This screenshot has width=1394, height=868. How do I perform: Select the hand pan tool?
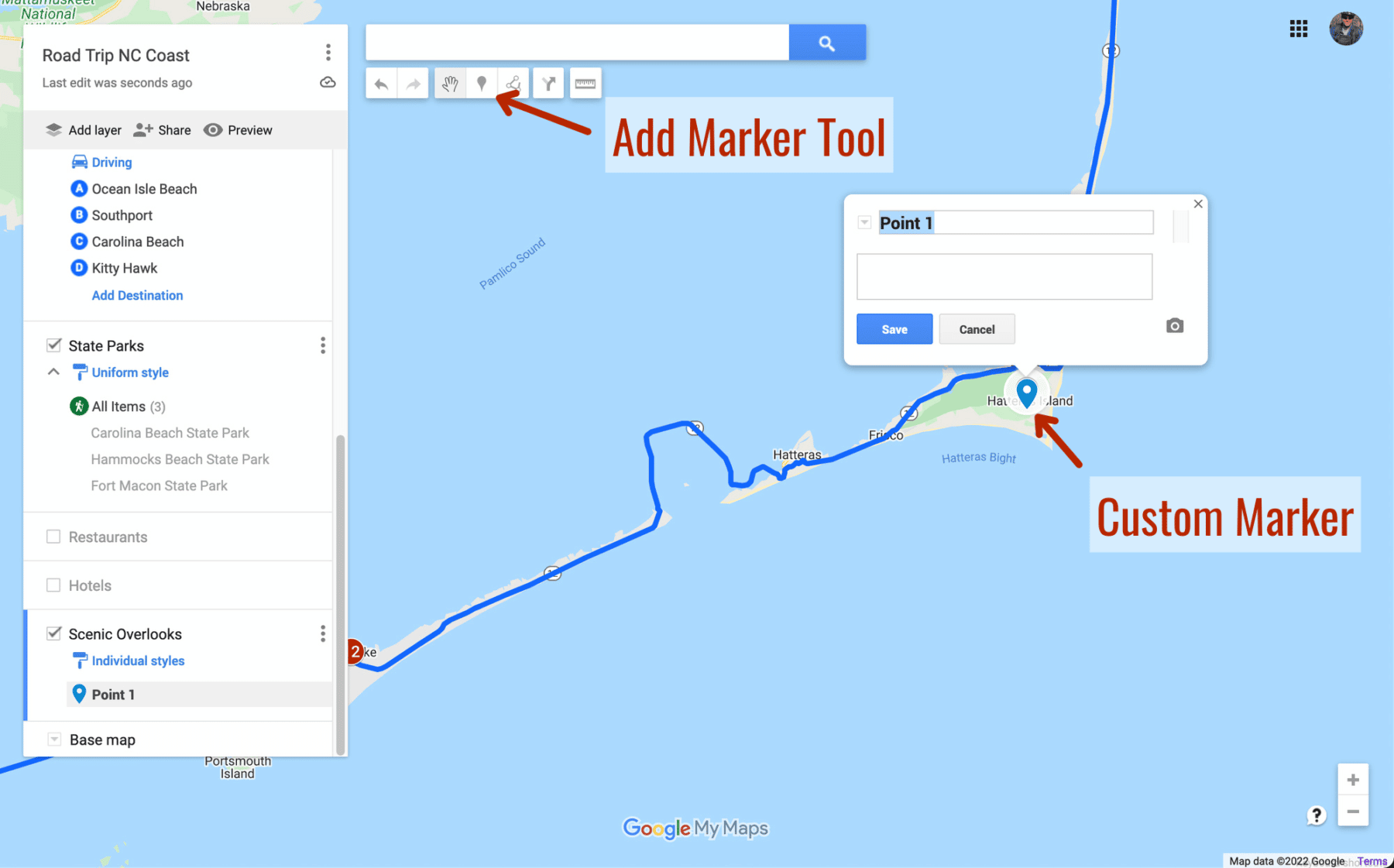click(450, 84)
